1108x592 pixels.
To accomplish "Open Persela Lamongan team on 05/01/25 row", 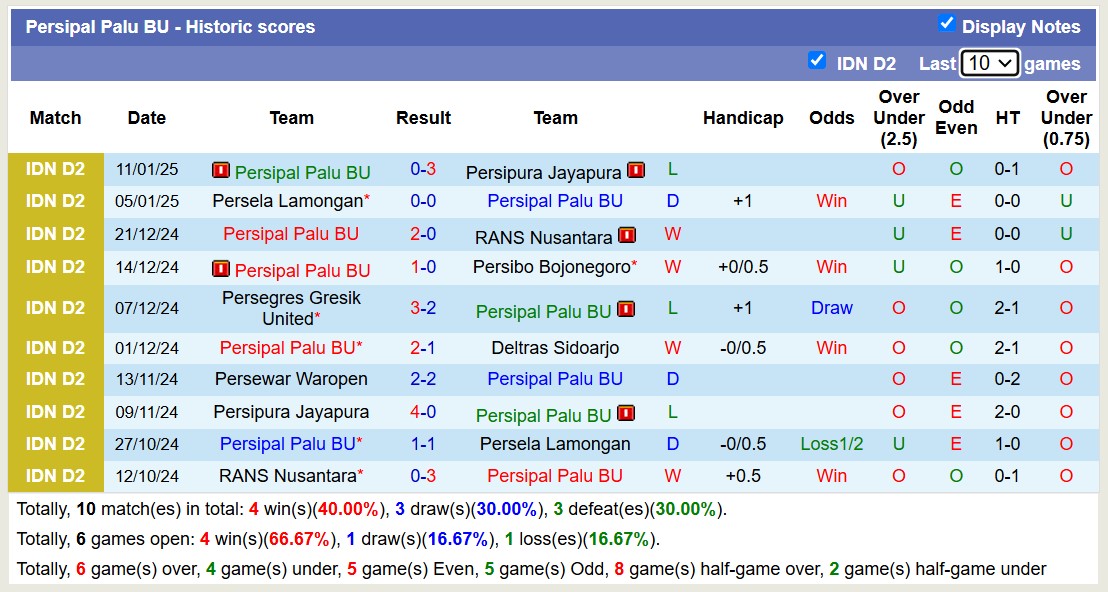I will pyautogui.click(x=287, y=201).
